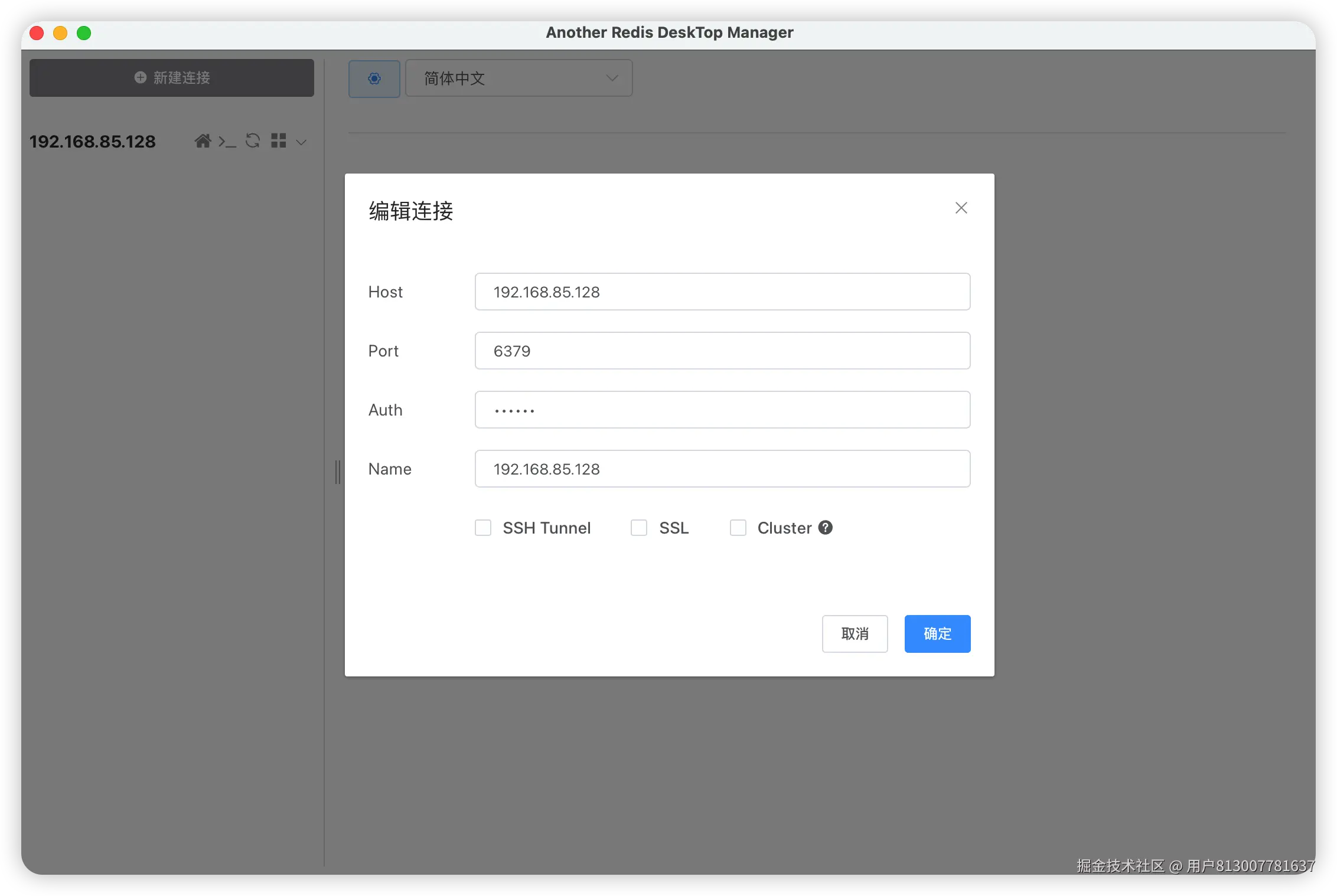Refresh the 192.168.85.128 connection
Image resolution: width=1337 pixels, height=896 pixels.
[x=253, y=140]
